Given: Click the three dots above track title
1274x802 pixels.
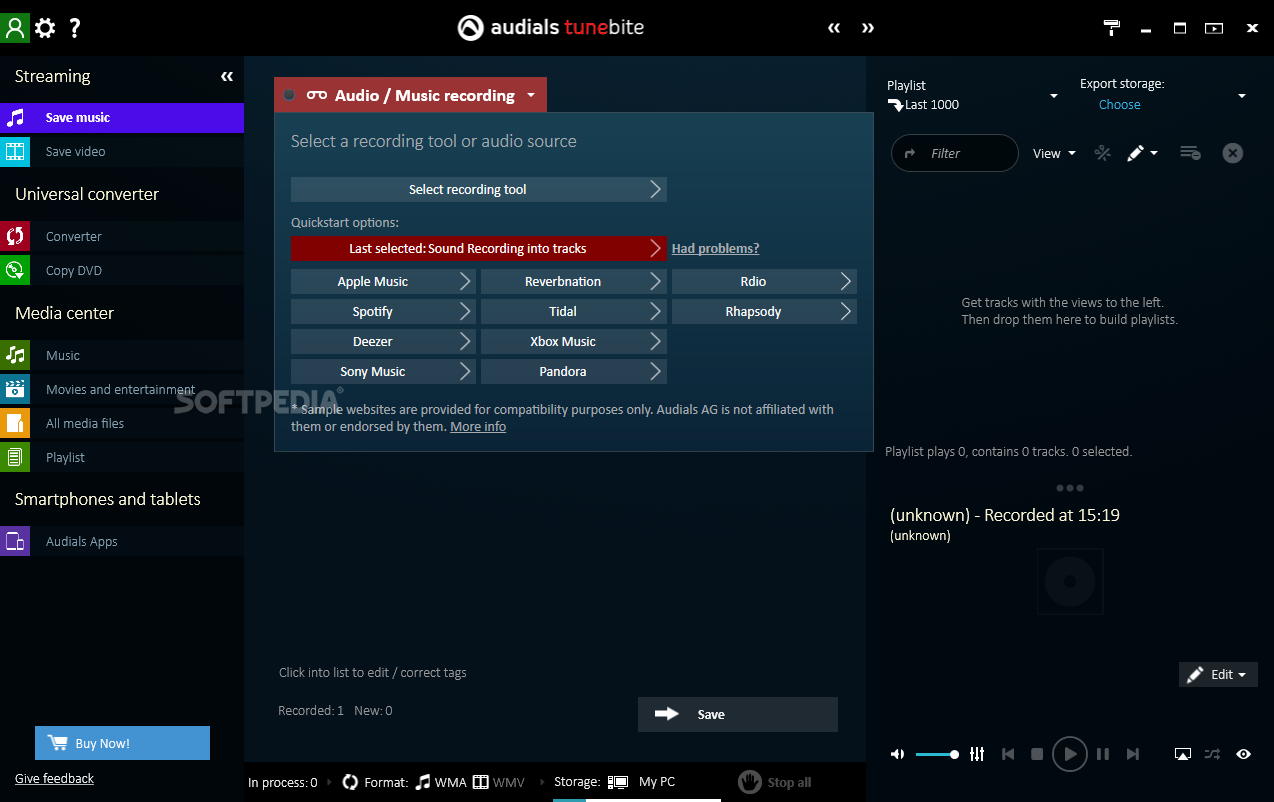Looking at the screenshot, I should coord(1069,488).
